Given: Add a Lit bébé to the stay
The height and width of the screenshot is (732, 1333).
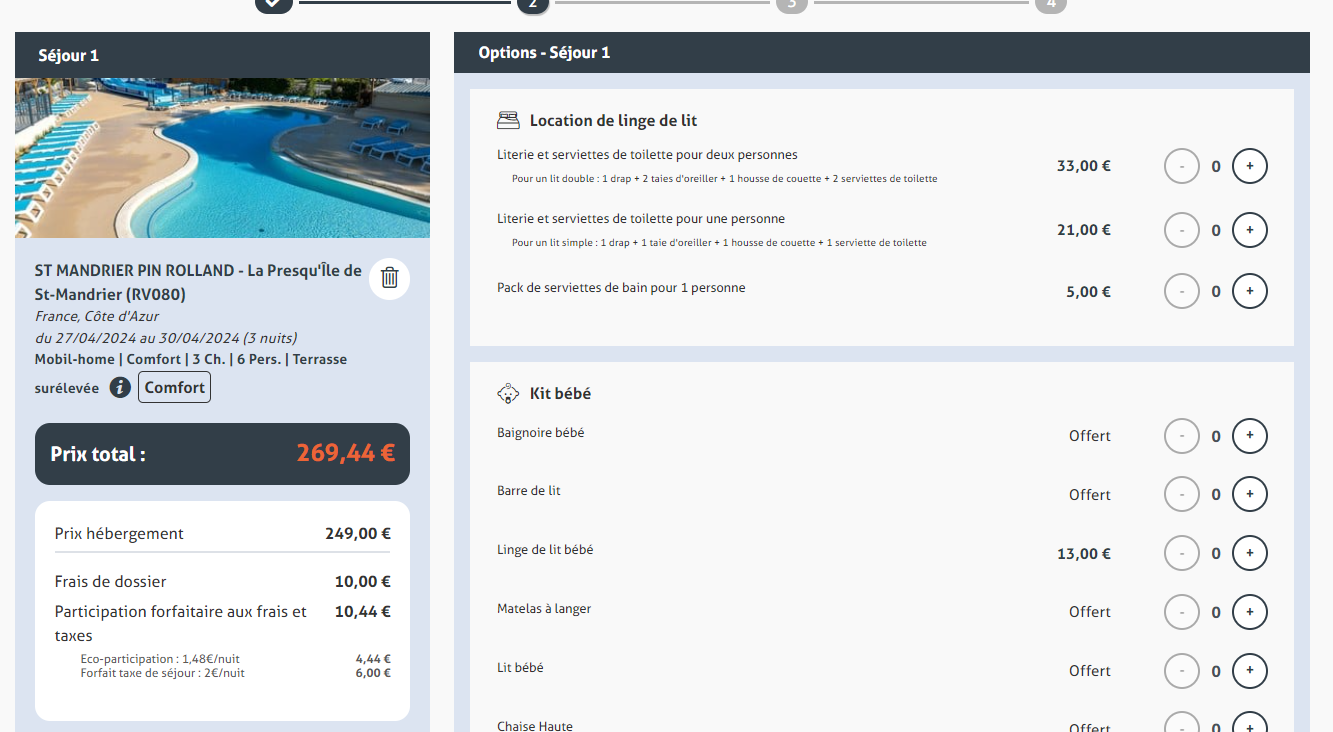Looking at the screenshot, I should 1249,671.
